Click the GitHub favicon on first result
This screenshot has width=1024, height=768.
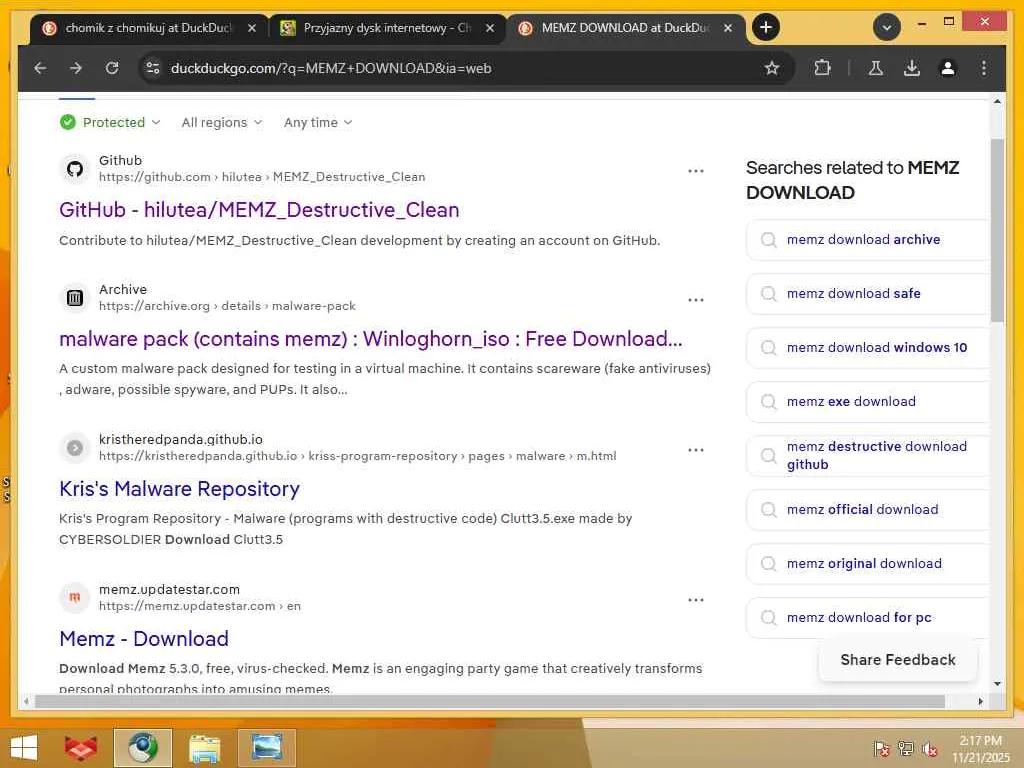click(x=75, y=169)
